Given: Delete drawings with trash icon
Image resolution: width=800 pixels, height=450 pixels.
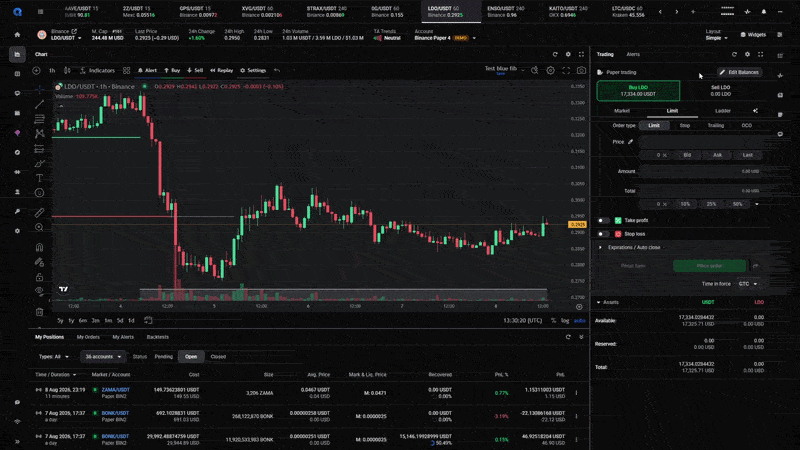Looking at the screenshot, I should 39,312.
